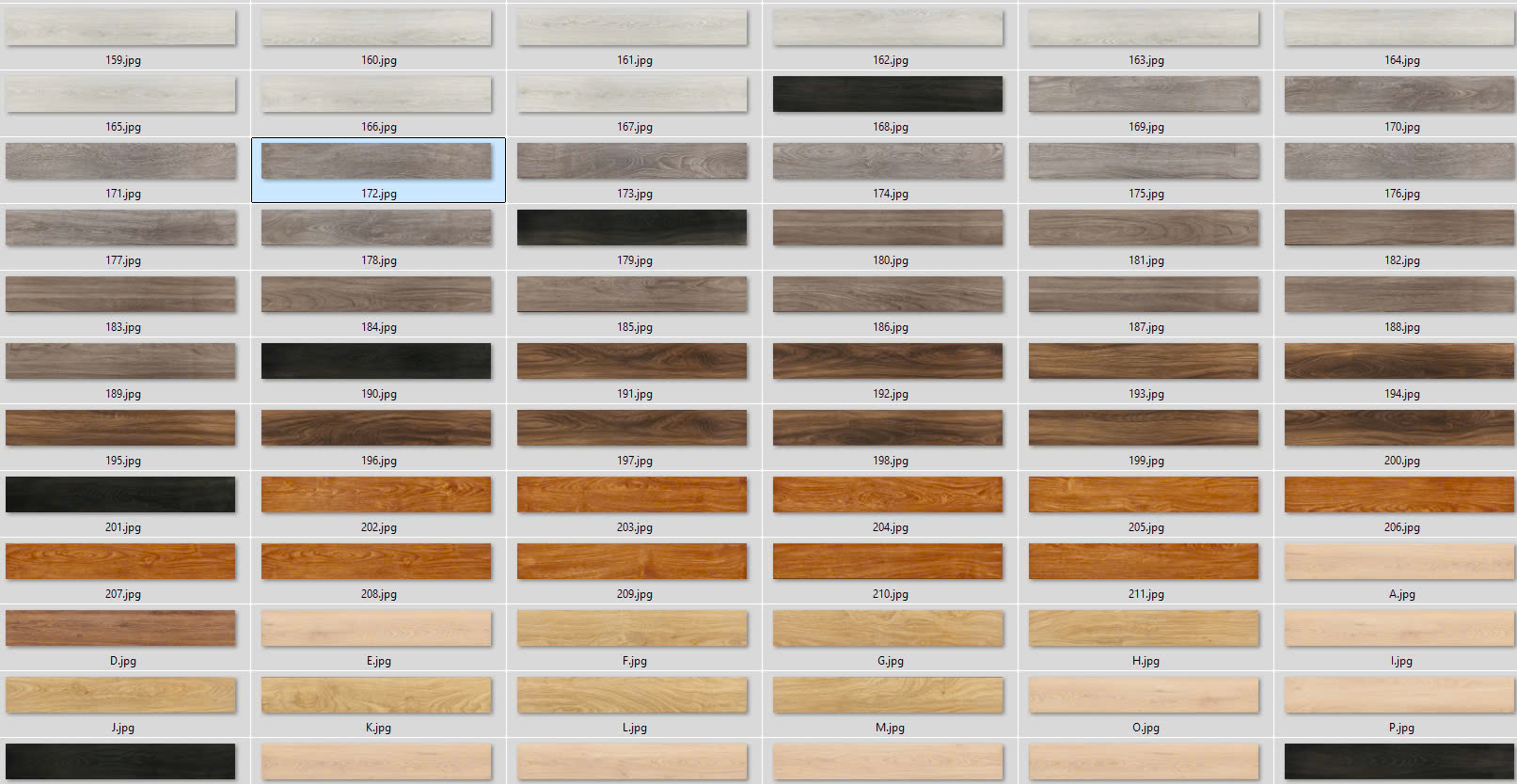Viewport: 1517px width, 784px height.
Task: Select the dark 179.jpg thumbnail
Action: (632, 227)
